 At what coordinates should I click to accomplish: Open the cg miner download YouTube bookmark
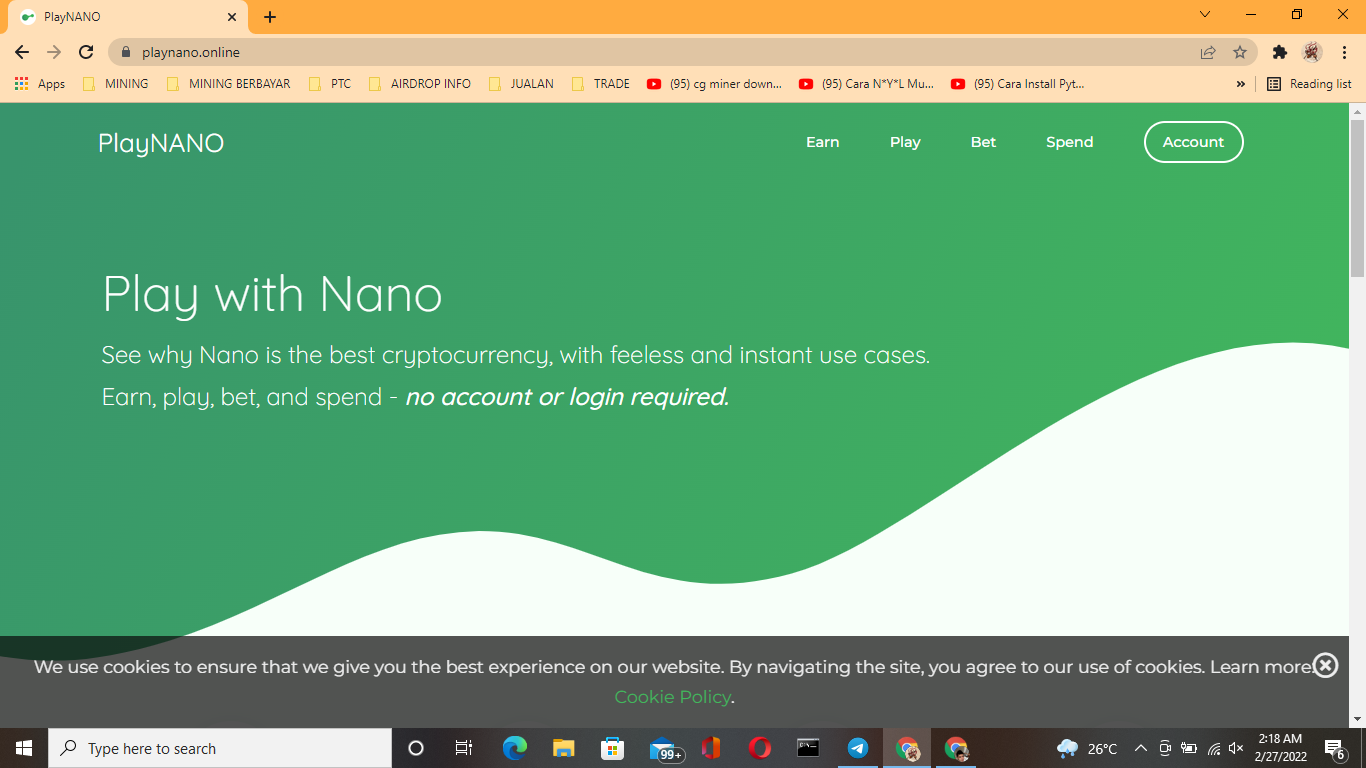point(714,84)
